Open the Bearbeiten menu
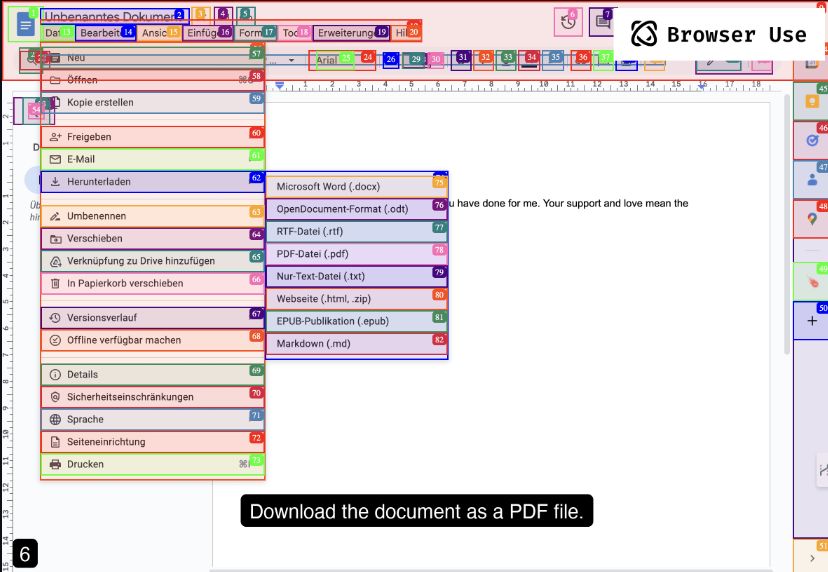828x572 pixels. pyautogui.click(x=106, y=33)
